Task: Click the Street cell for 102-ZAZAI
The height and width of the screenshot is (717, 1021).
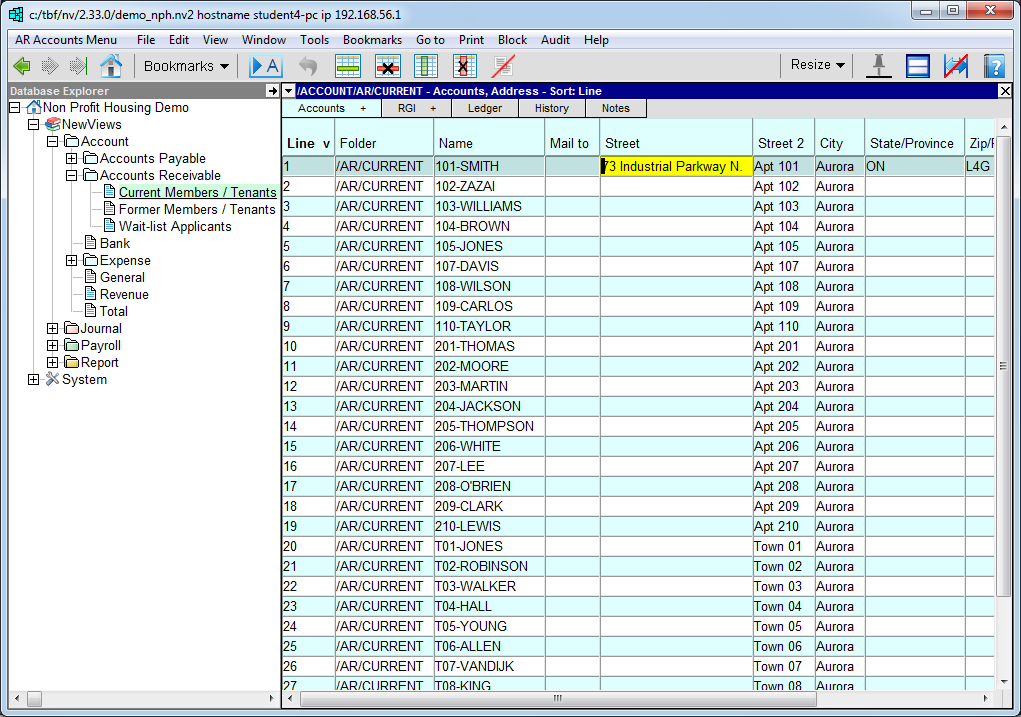Action: coord(676,186)
